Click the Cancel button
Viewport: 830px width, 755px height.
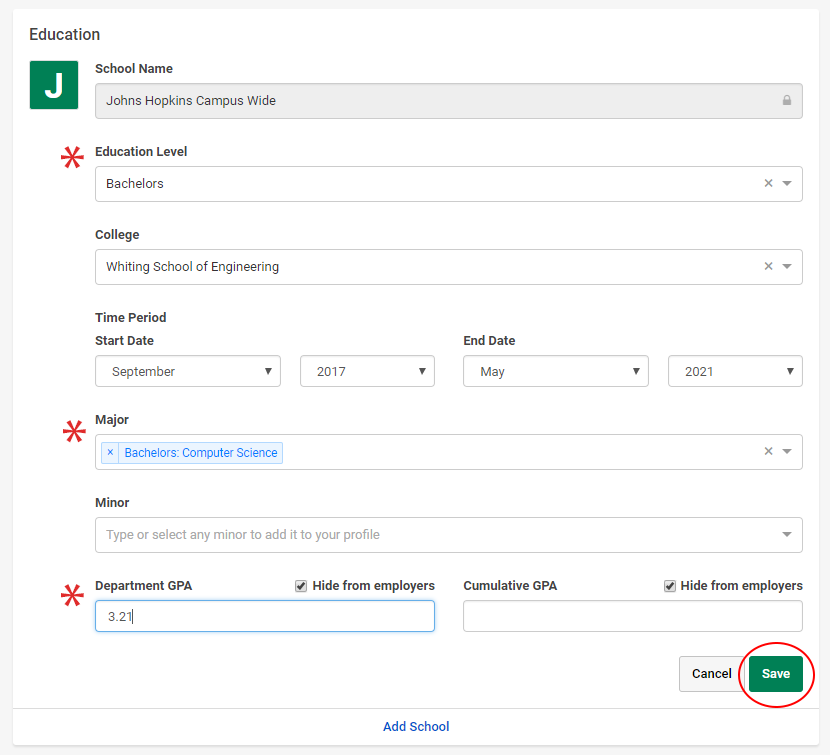coord(711,673)
